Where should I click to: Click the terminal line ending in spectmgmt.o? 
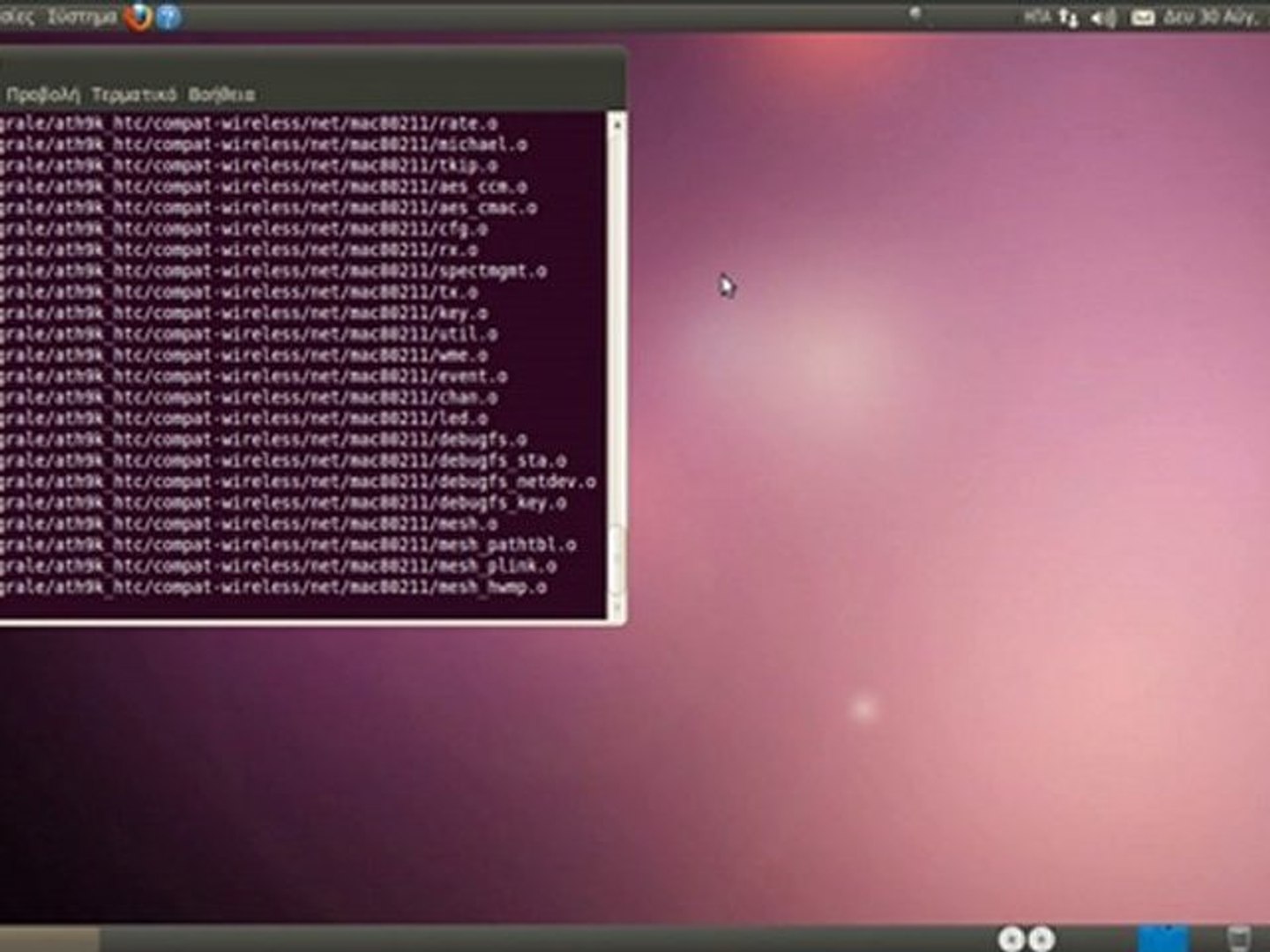coord(273,271)
